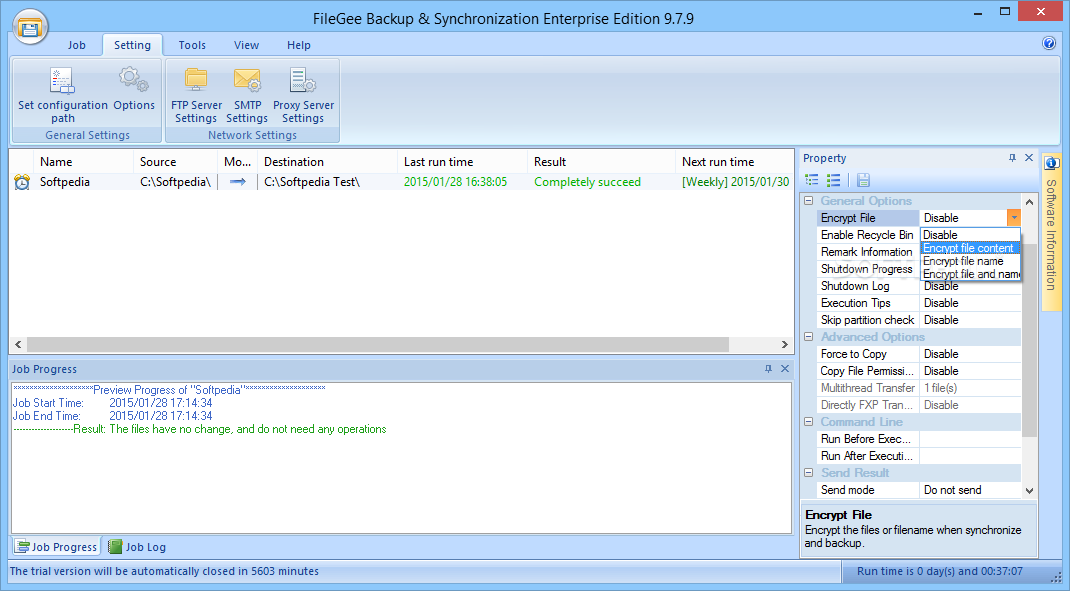Switch Property panel to categorized view
This screenshot has height=591, width=1070.
click(x=812, y=180)
